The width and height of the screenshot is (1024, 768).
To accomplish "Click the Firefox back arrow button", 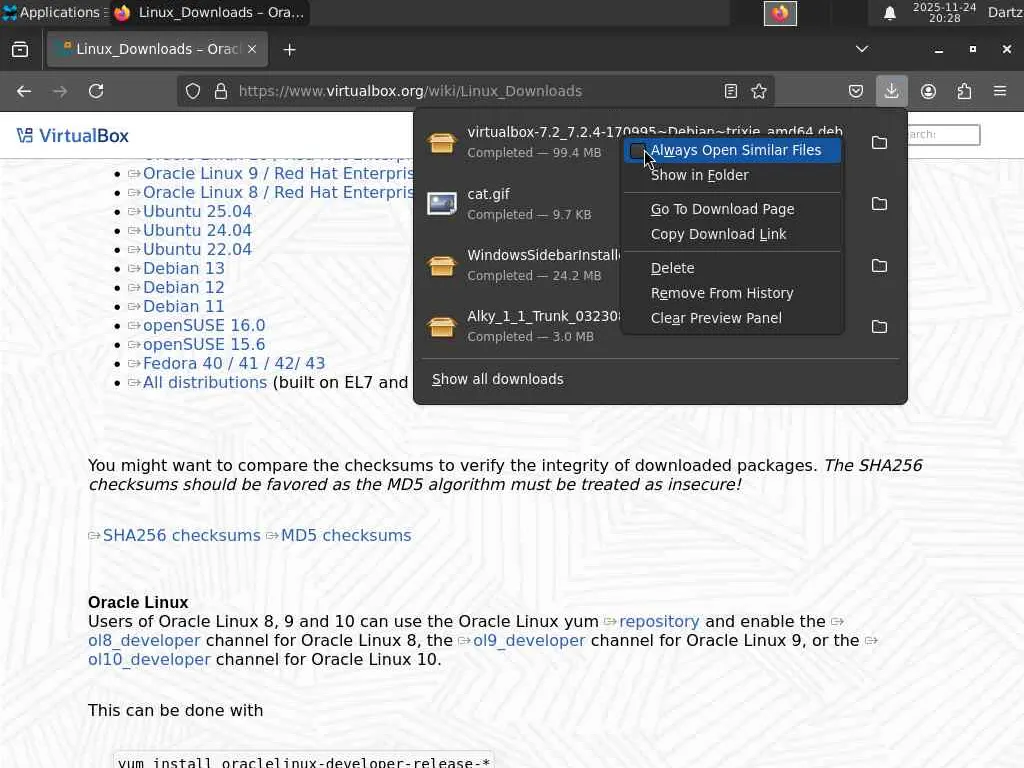I will [24, 91].
